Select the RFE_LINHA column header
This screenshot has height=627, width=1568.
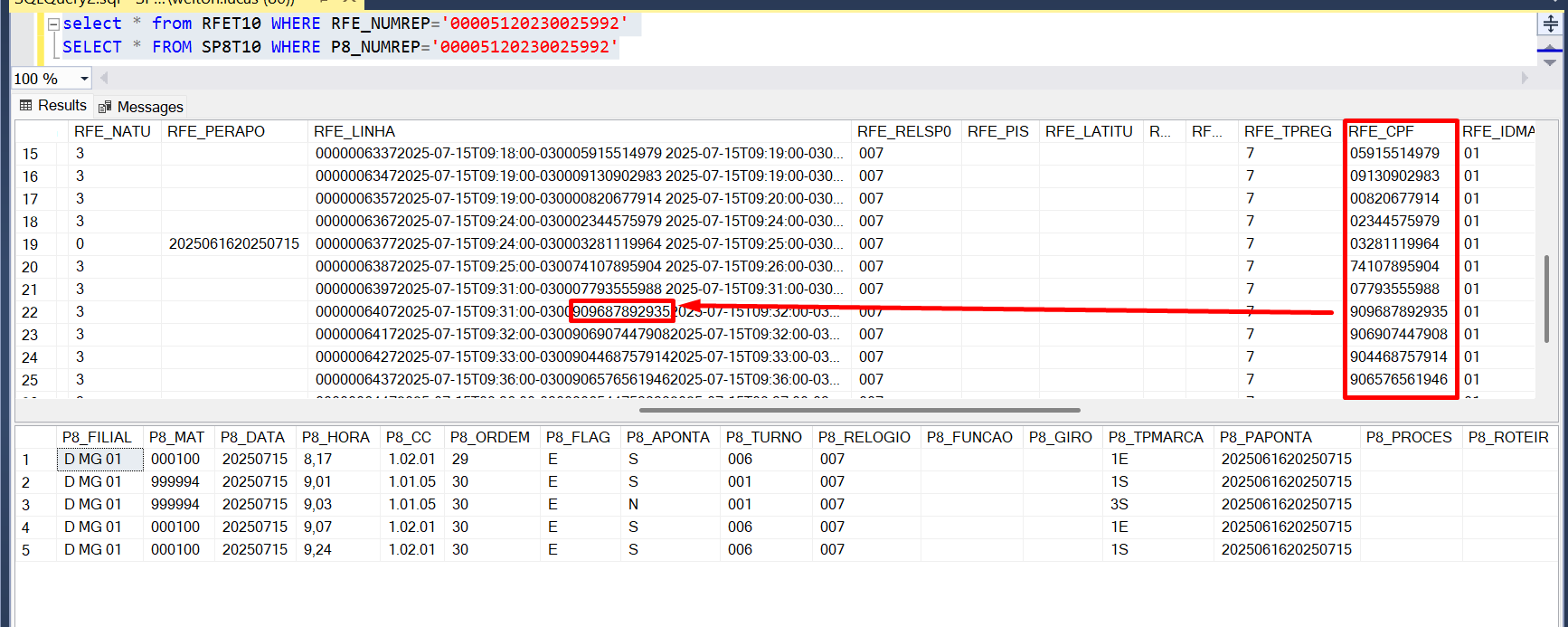point(579,131)
